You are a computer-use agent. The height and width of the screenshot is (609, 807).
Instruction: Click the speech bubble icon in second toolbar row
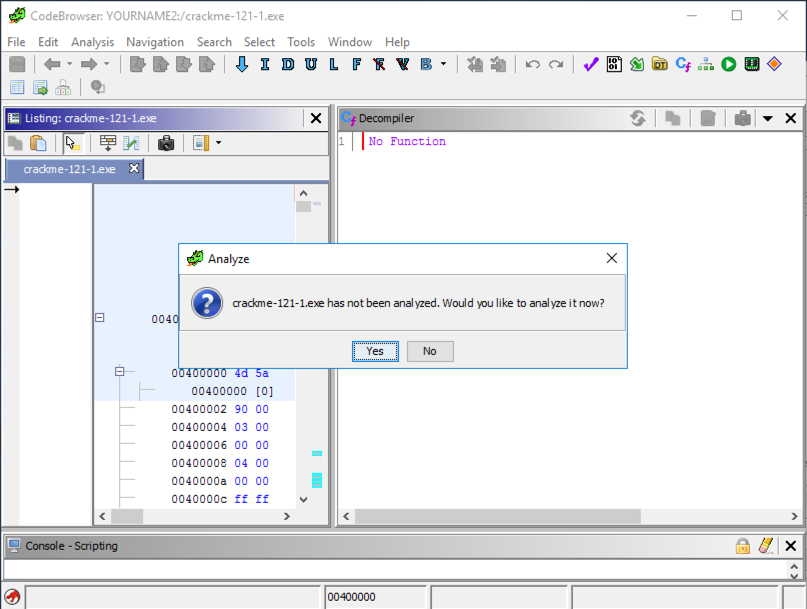click(98, 87)
